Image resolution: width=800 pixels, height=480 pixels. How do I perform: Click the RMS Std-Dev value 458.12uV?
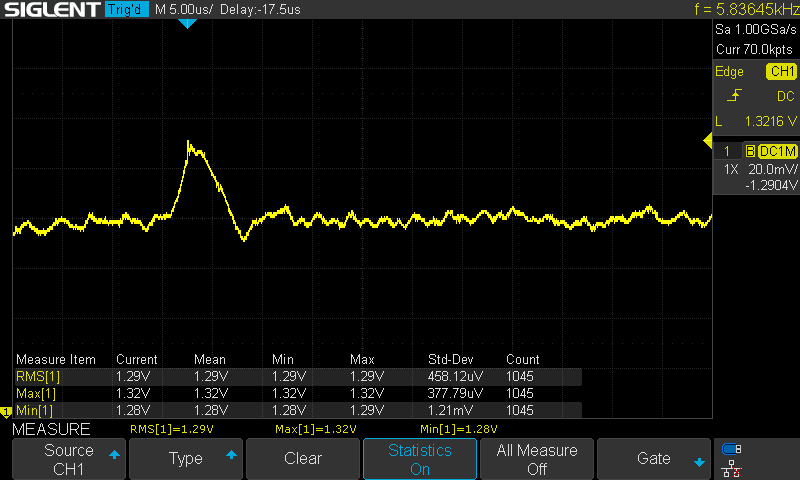(x=455, y=376)
